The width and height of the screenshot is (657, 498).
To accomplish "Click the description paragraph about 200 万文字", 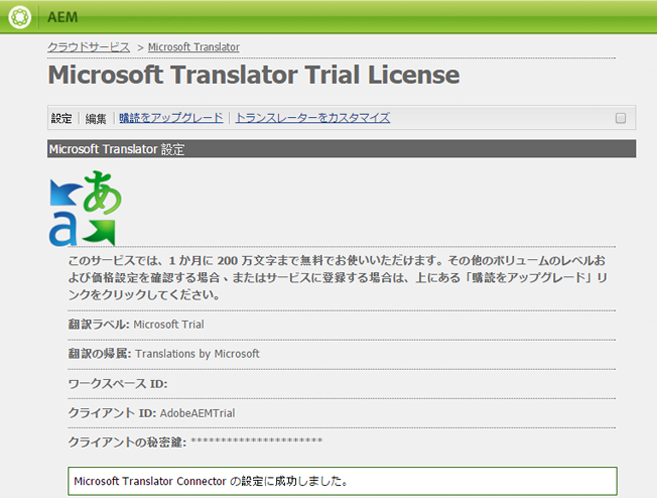I will pyautogui.click(x=338, y=278).
